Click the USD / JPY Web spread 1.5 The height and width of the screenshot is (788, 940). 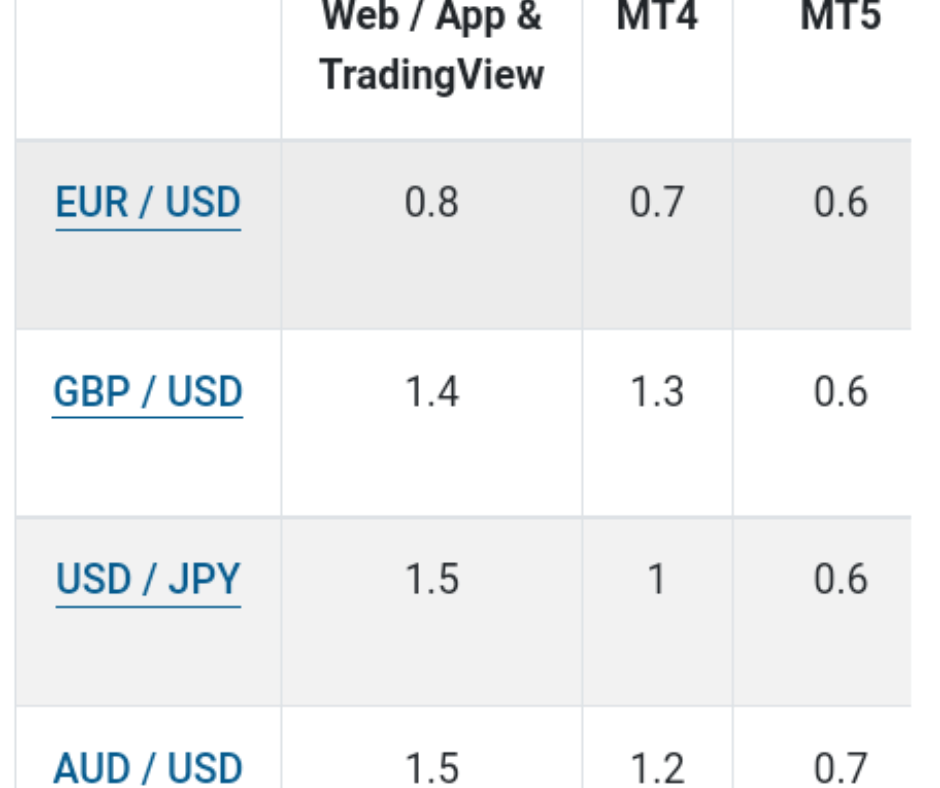coord(431,580)
